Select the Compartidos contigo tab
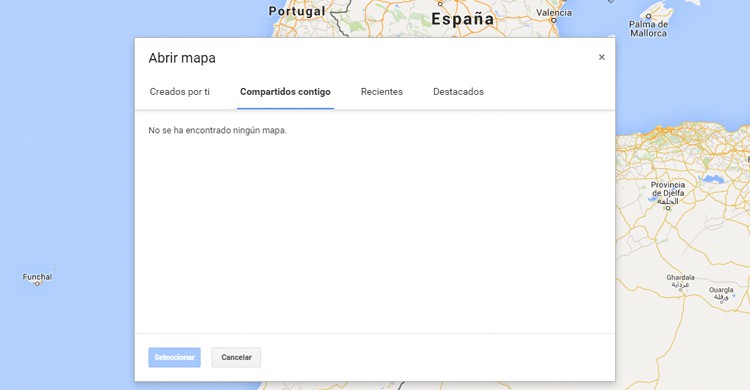 285,92
